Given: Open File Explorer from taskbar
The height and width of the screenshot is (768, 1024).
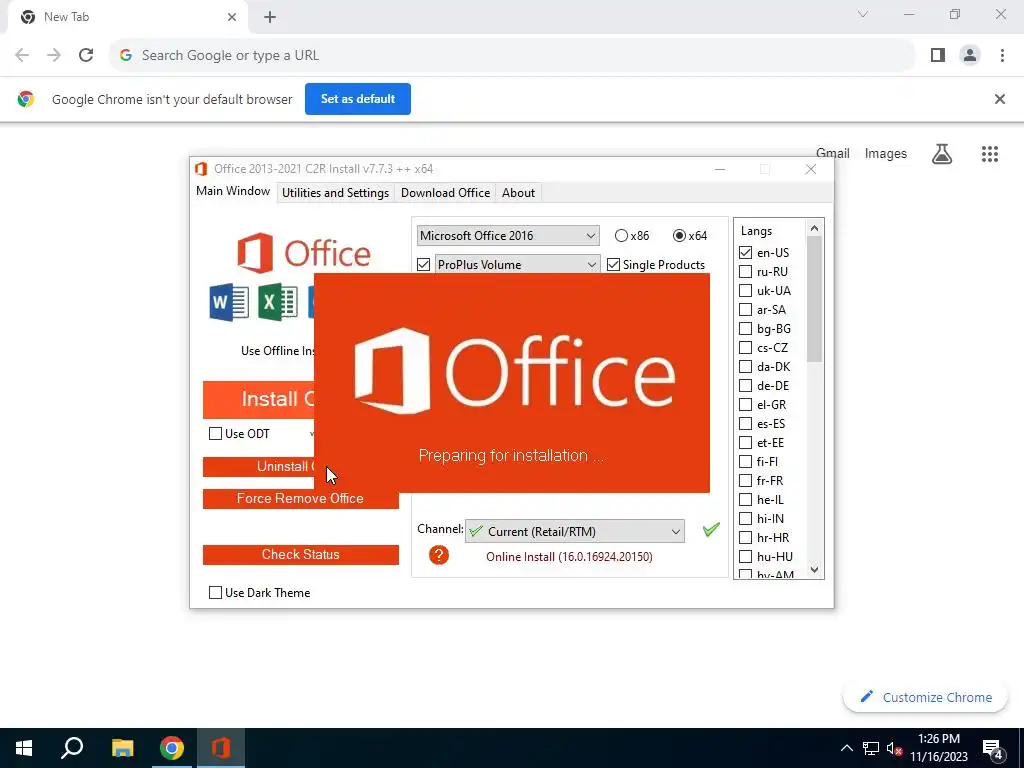Looking at the screenshot, I should coord(122,748).
